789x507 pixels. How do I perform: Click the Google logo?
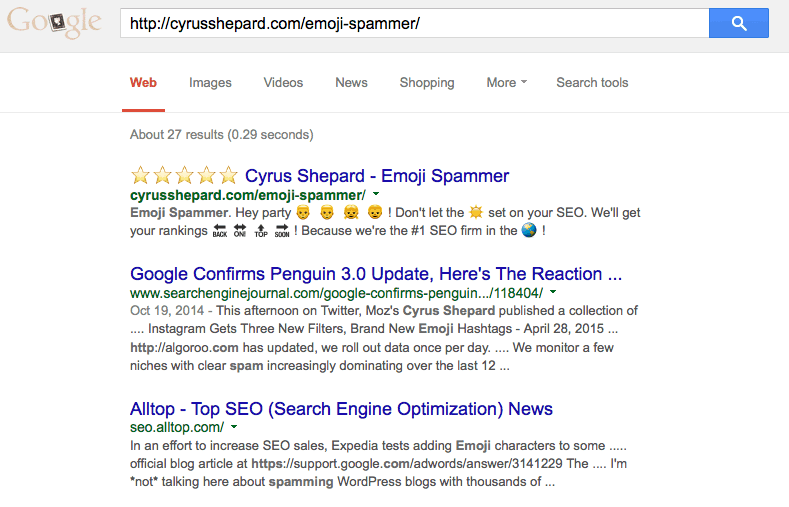tap(54, 23)
